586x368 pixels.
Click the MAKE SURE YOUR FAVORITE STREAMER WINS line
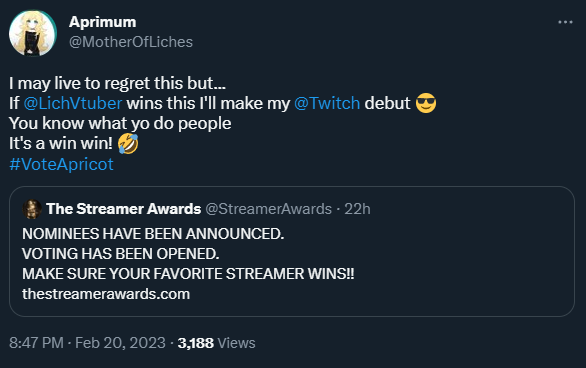click(188, 274)
